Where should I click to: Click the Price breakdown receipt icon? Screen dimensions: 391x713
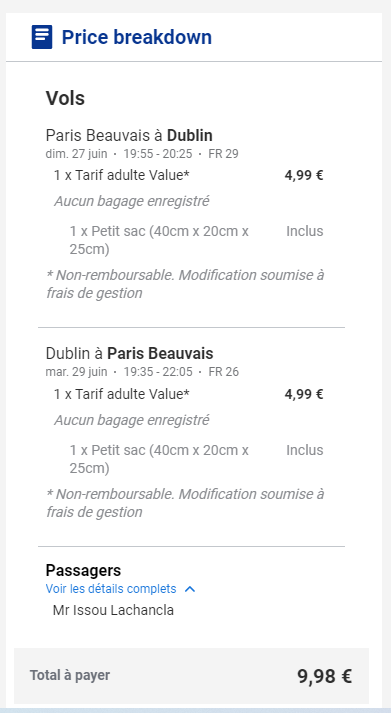click(x=42, y=37)
